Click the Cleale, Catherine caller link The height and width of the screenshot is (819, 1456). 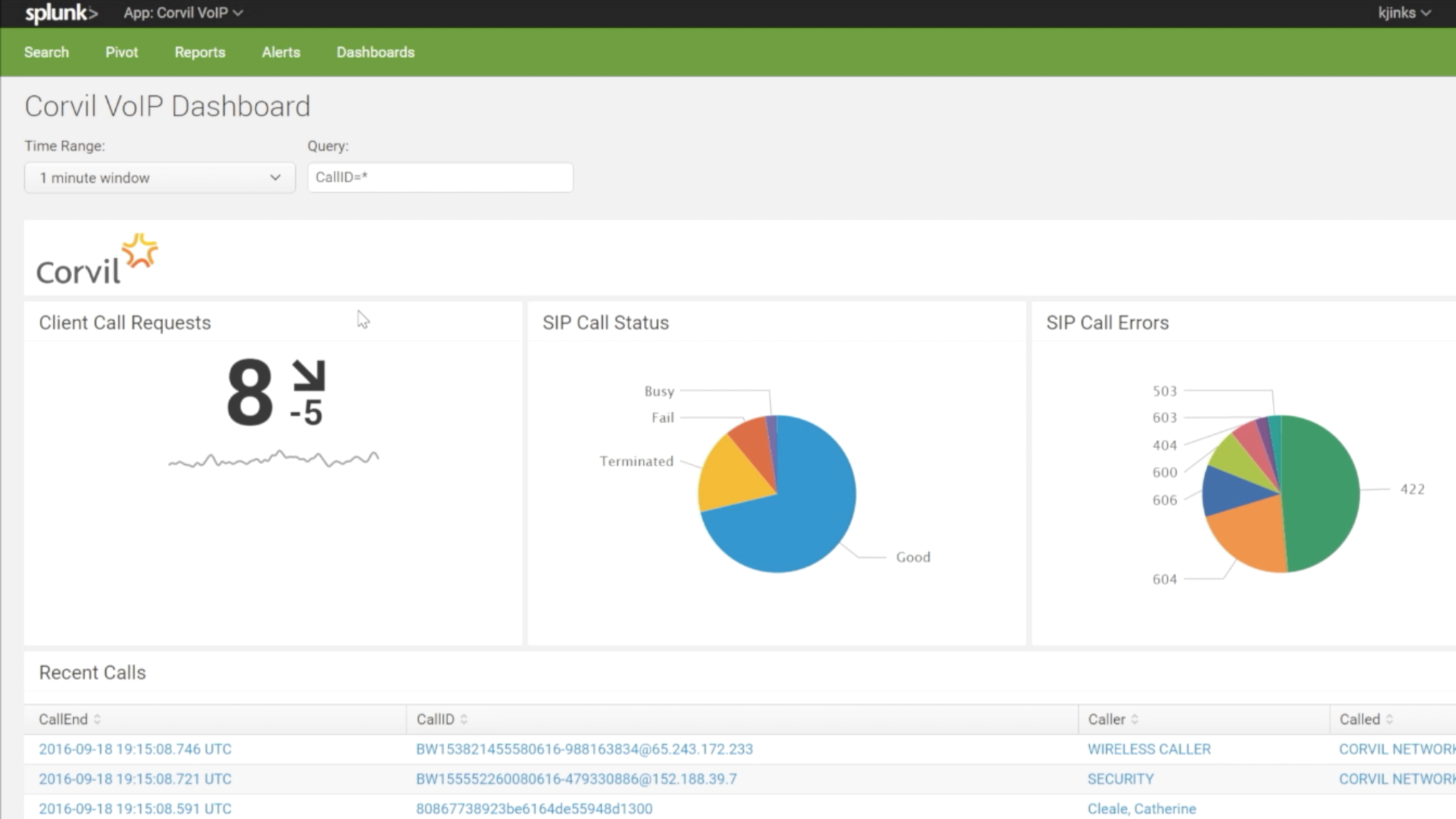click(x=1142, y=808)
